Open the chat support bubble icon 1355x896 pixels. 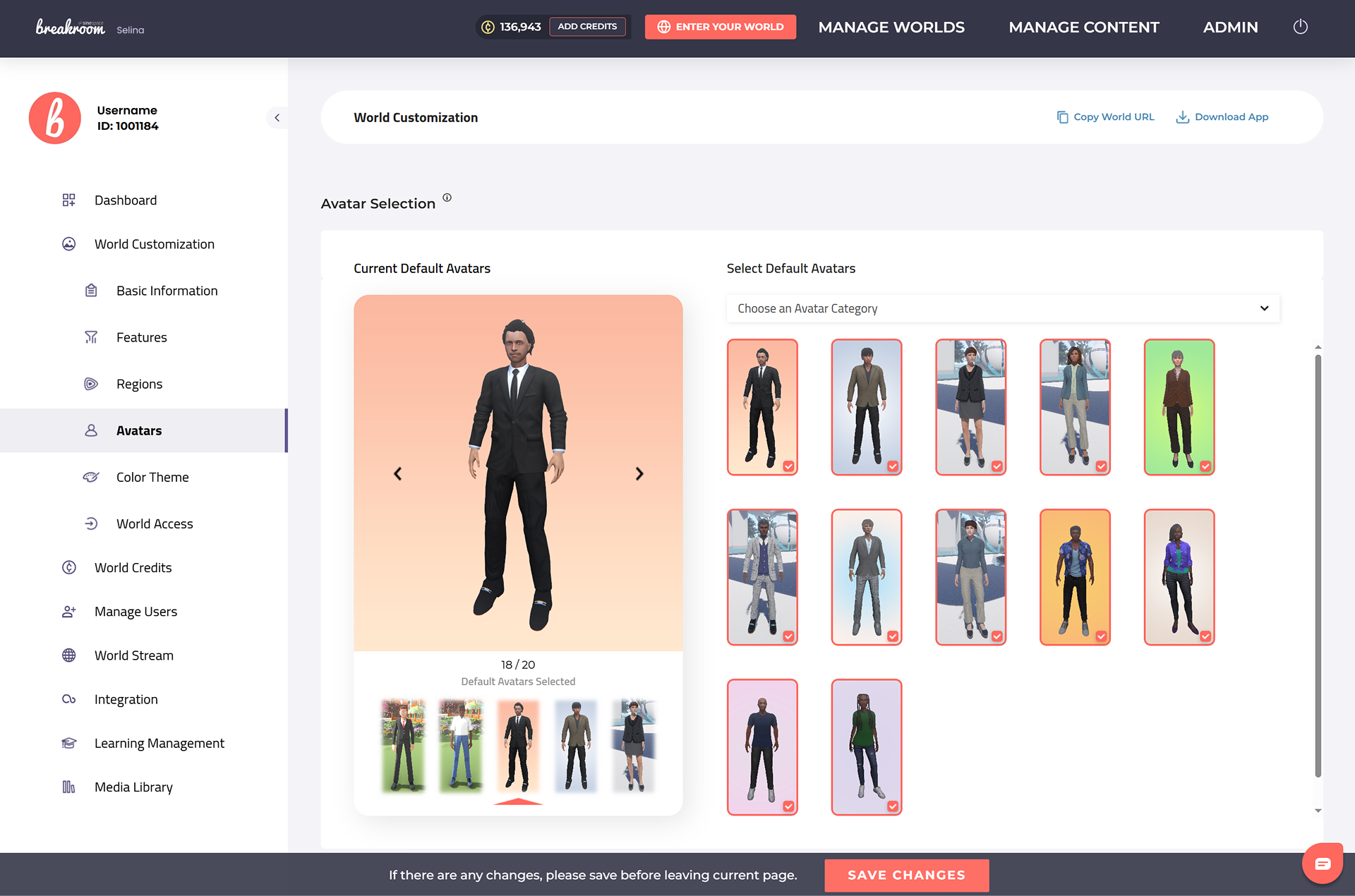[1322, 863]
